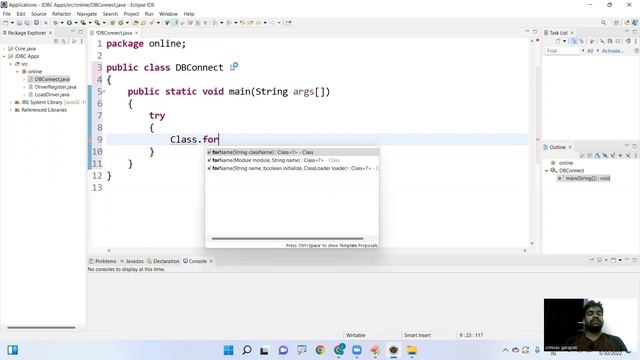Open Windows Start menu on taskbar
The width and height of the screenshot is (640, 360).
[229, 350]
